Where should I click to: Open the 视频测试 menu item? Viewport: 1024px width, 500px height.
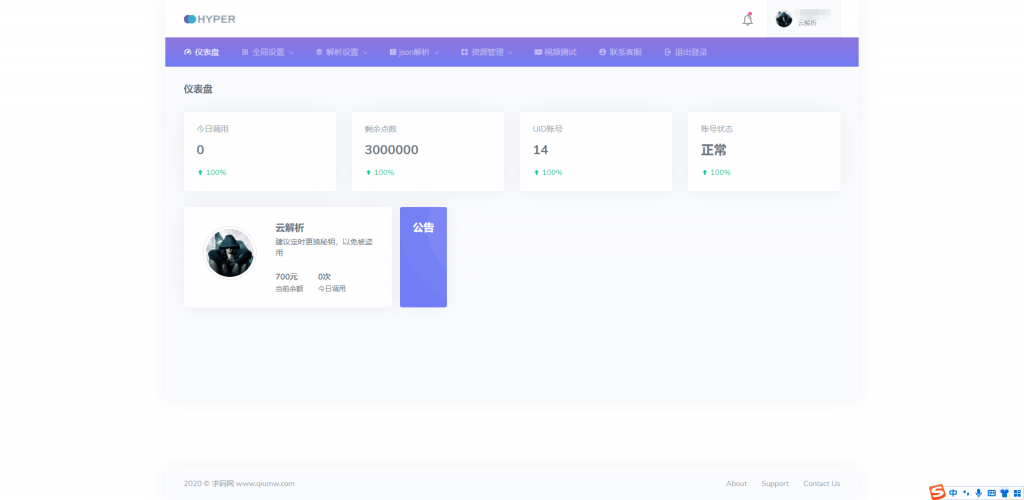coord(556,52)
